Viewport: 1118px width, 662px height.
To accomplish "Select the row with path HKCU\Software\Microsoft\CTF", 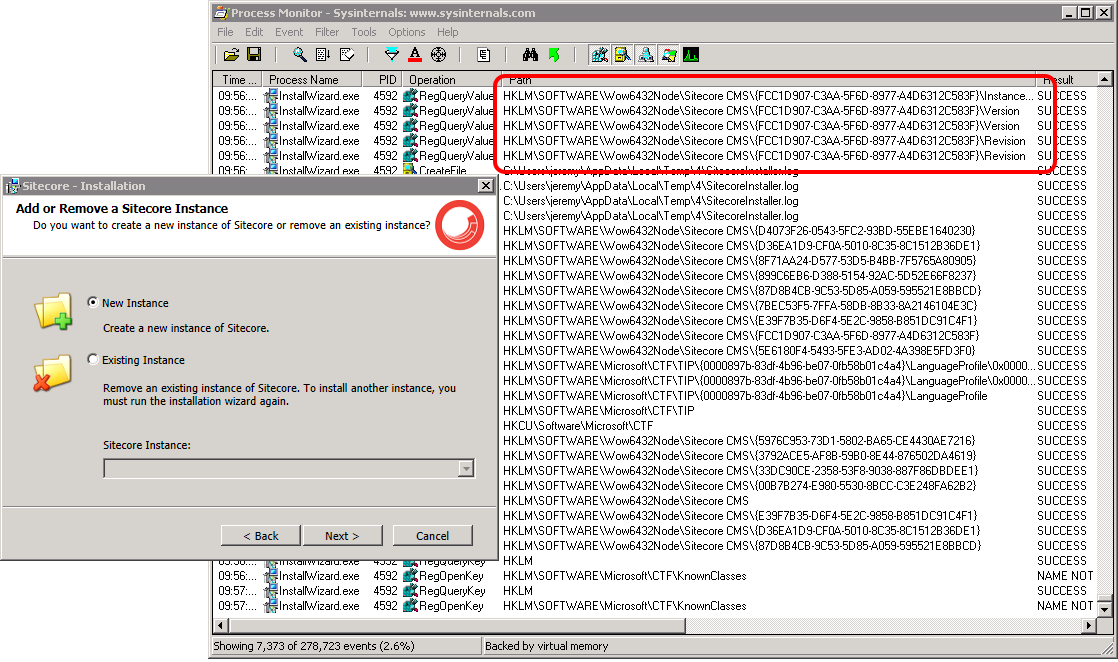I will tap(578, 426).
